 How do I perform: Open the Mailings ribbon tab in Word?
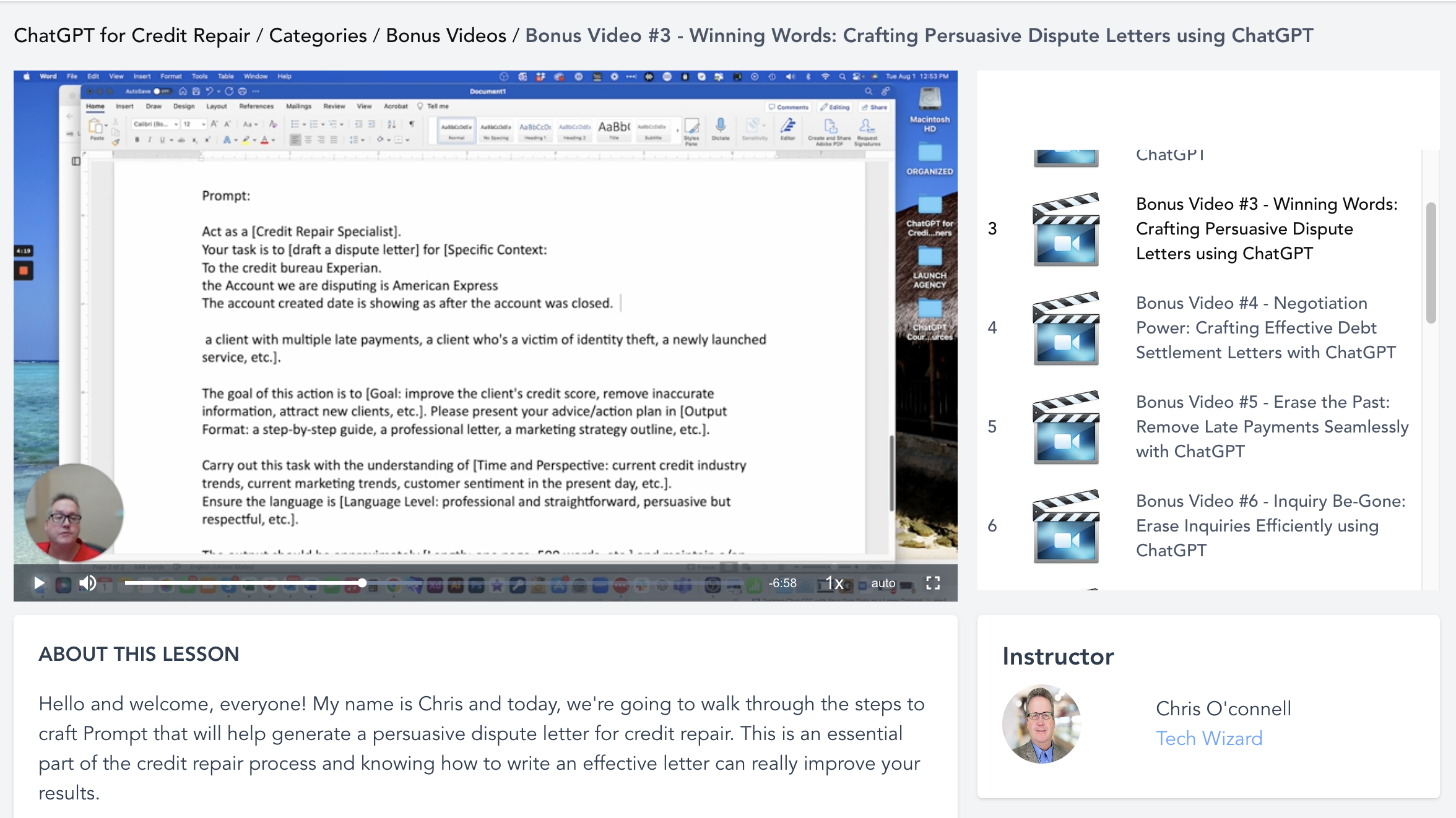298,106
